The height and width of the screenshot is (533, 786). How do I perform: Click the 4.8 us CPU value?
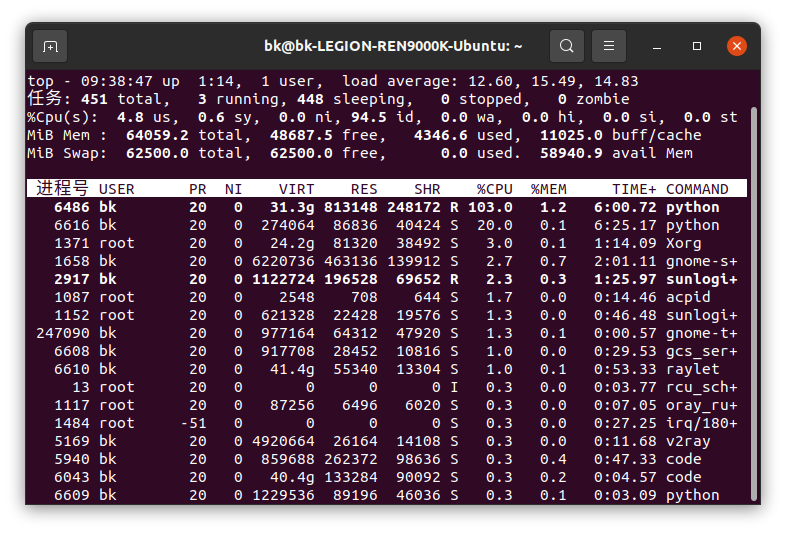pyautogui.click(x=130, y=117)
